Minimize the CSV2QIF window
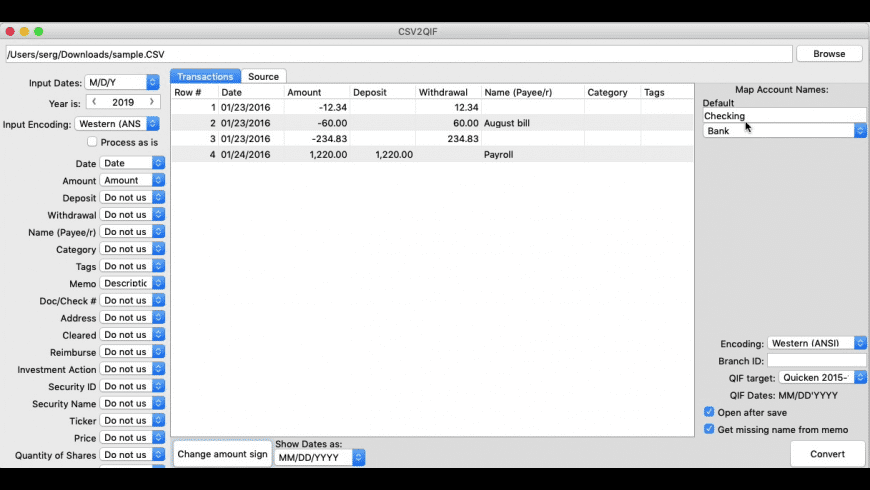 (x=24, y=32)
